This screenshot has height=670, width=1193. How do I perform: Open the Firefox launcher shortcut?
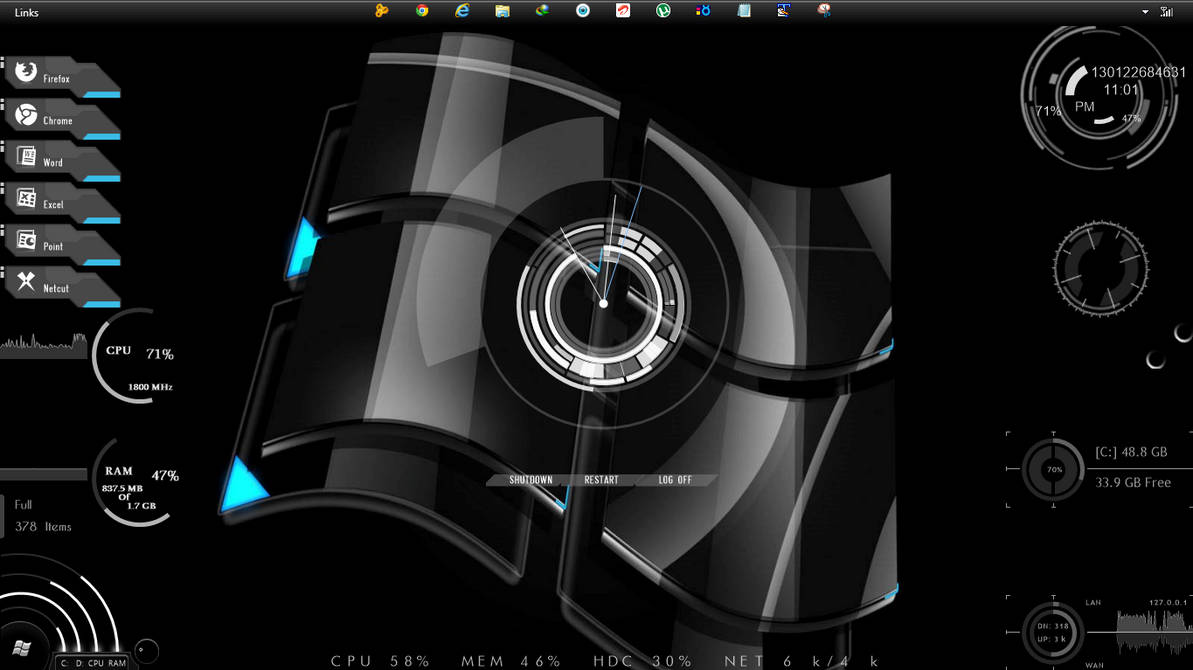pos(62,76)
